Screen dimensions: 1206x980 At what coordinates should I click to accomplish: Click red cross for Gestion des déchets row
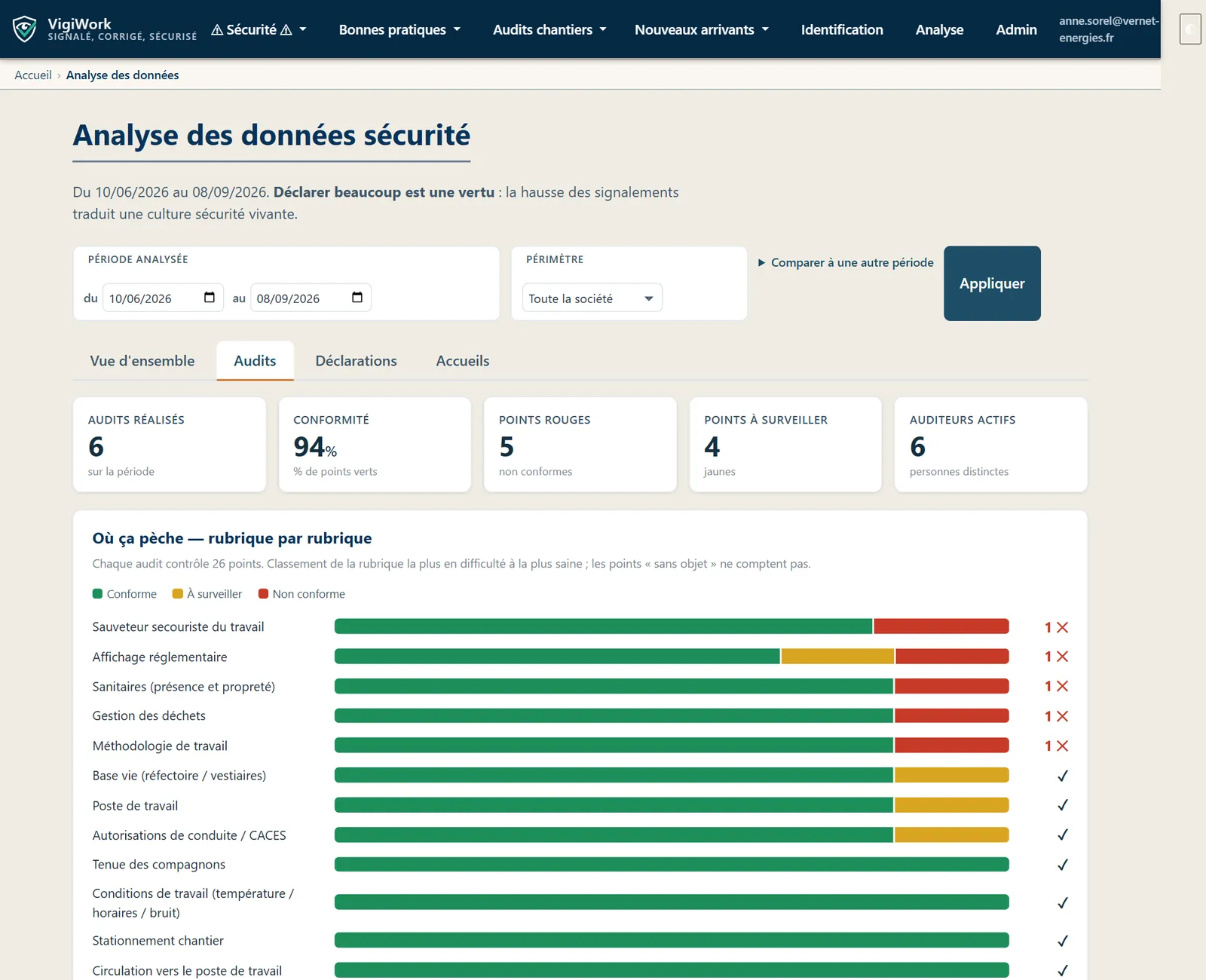click(x=1062, y=716)
